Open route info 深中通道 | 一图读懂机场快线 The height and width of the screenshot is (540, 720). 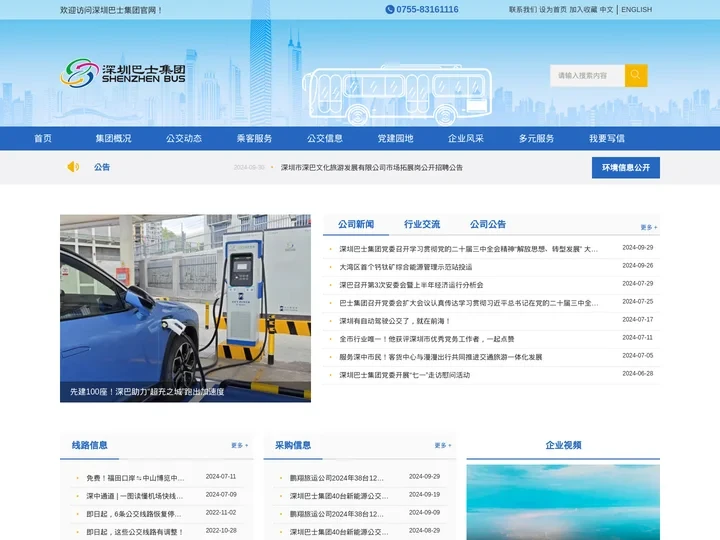135,496
